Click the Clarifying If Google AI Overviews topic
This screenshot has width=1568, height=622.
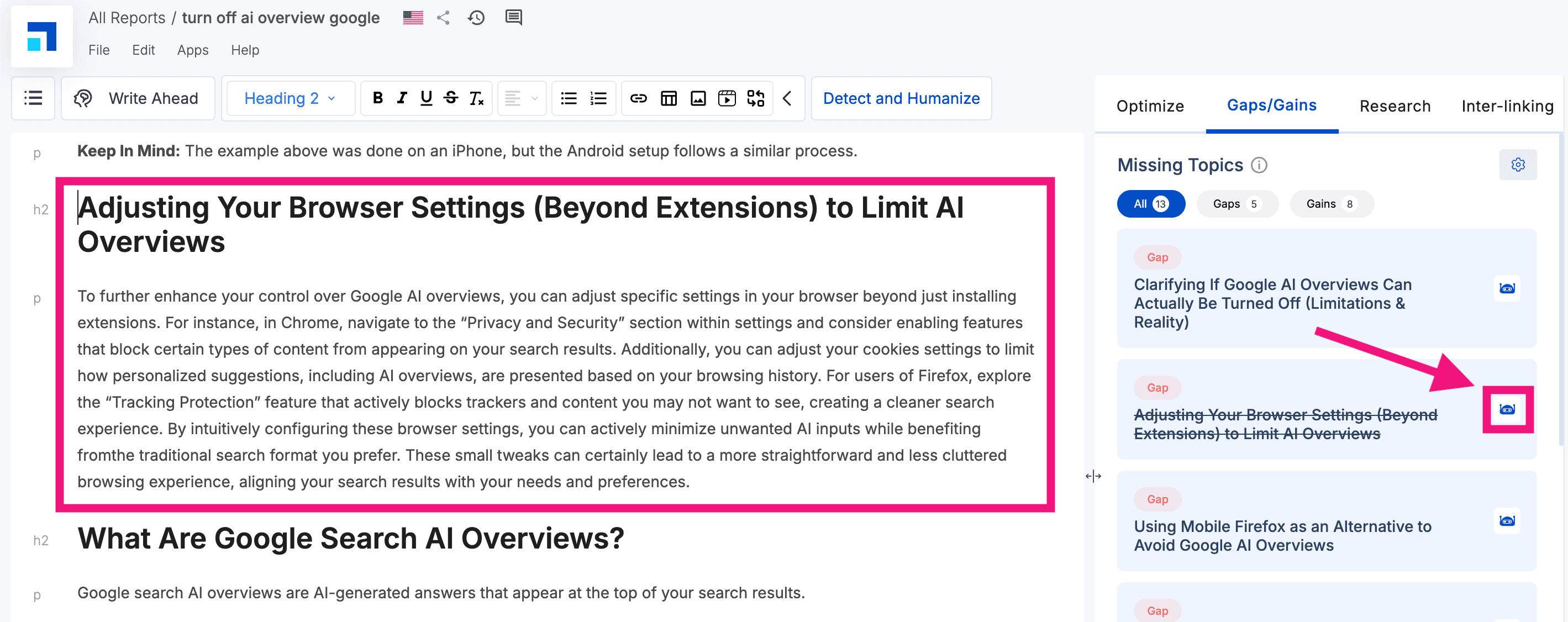coord(1272,303)
